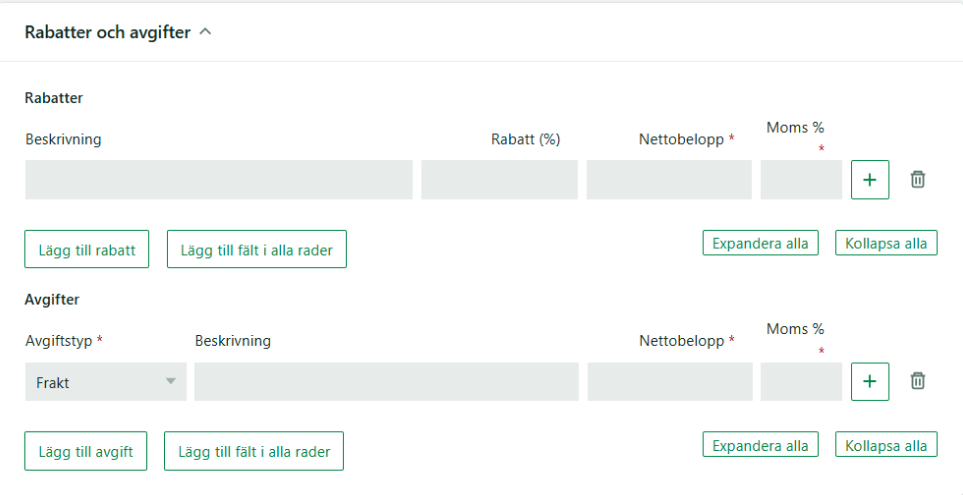The image size is (963, 495).
Task: Delete the Avgifter row with trash icon
Action: point(917,381)
